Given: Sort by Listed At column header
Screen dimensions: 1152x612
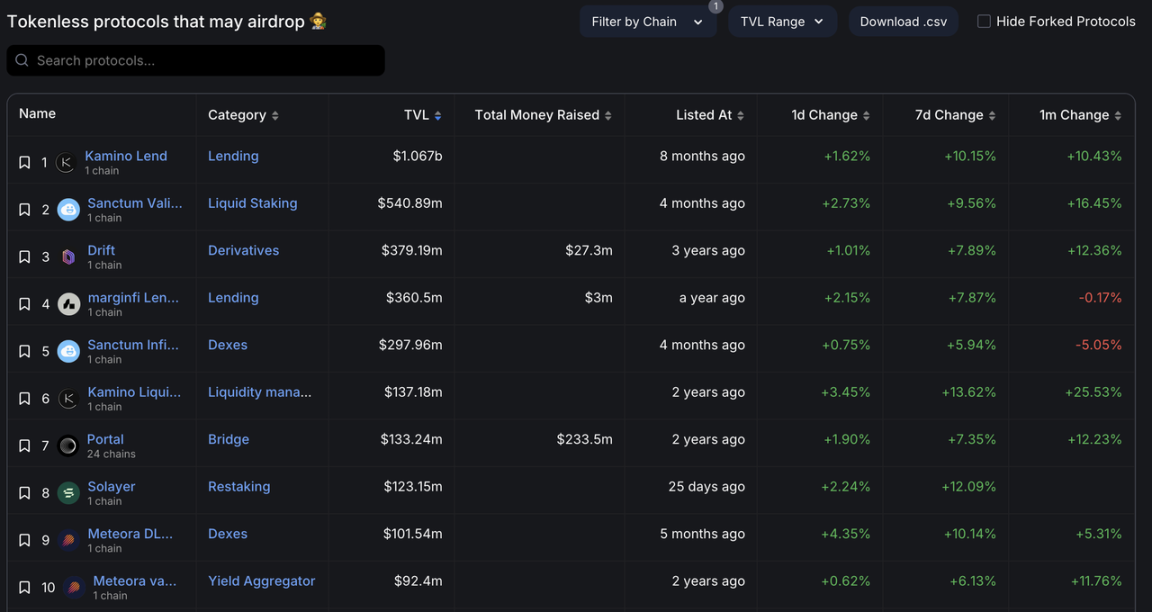Looking at the screenshot, I should (709, 115).
